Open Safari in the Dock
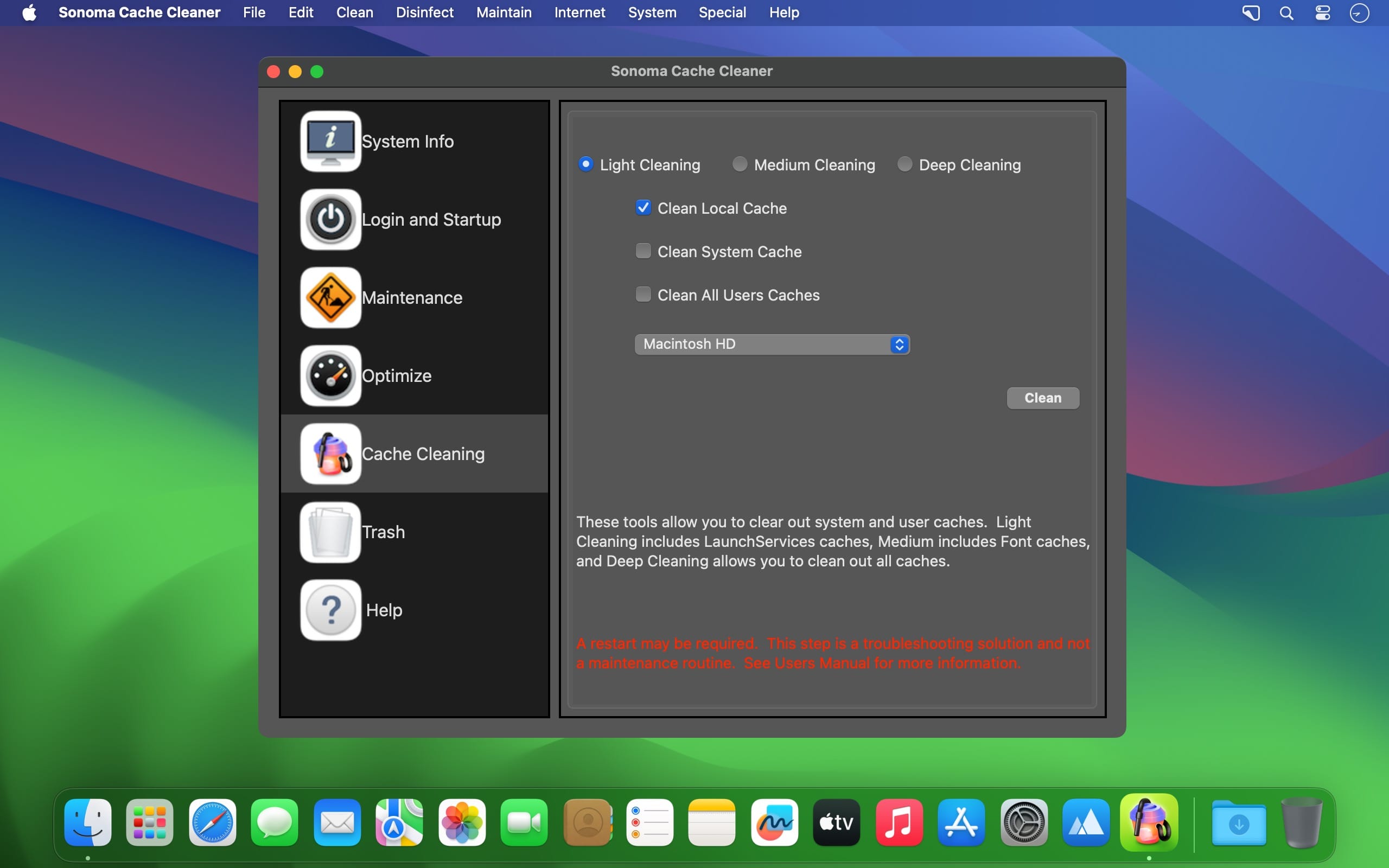Screen dimensions: 1389x868 coord(212,822)
